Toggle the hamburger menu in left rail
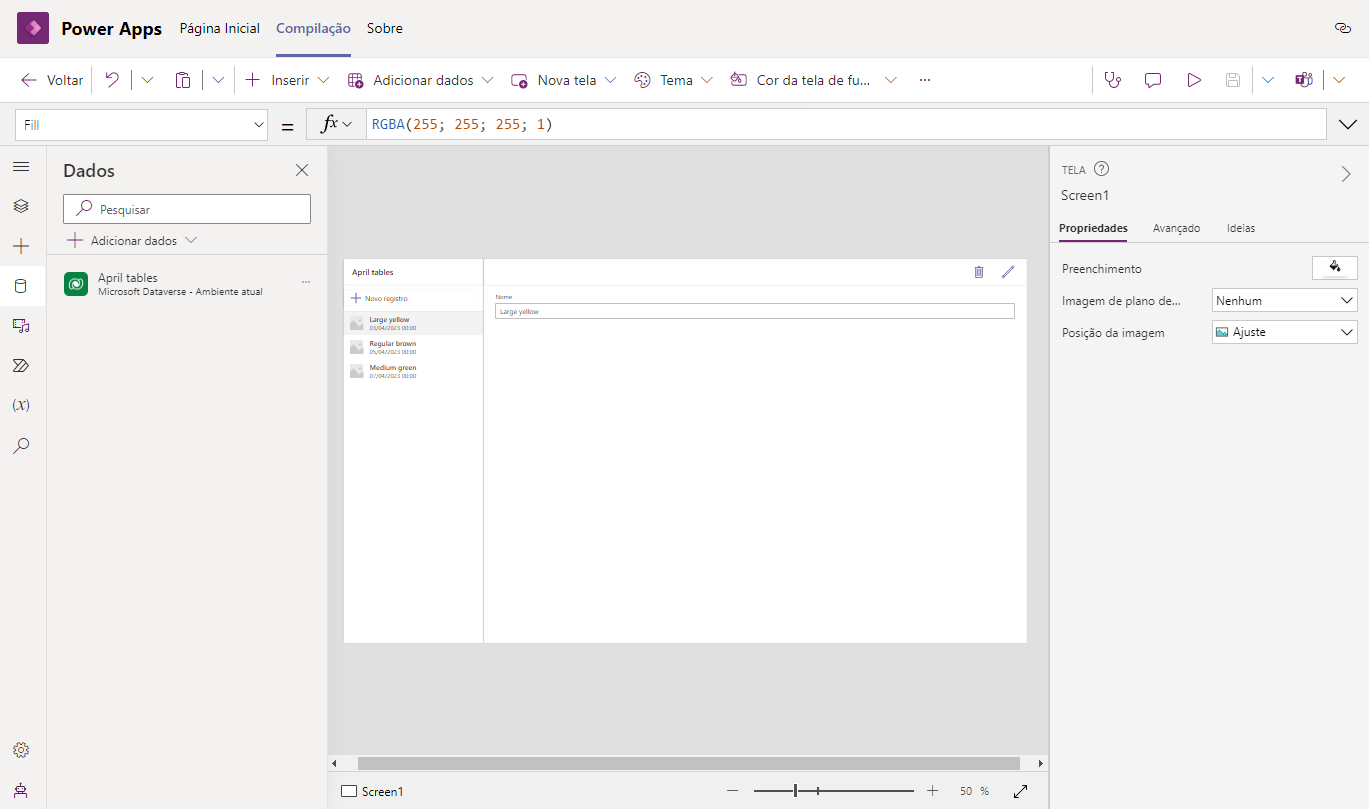Viewport: 1369px width, 809px height. [x=21, y=166]
